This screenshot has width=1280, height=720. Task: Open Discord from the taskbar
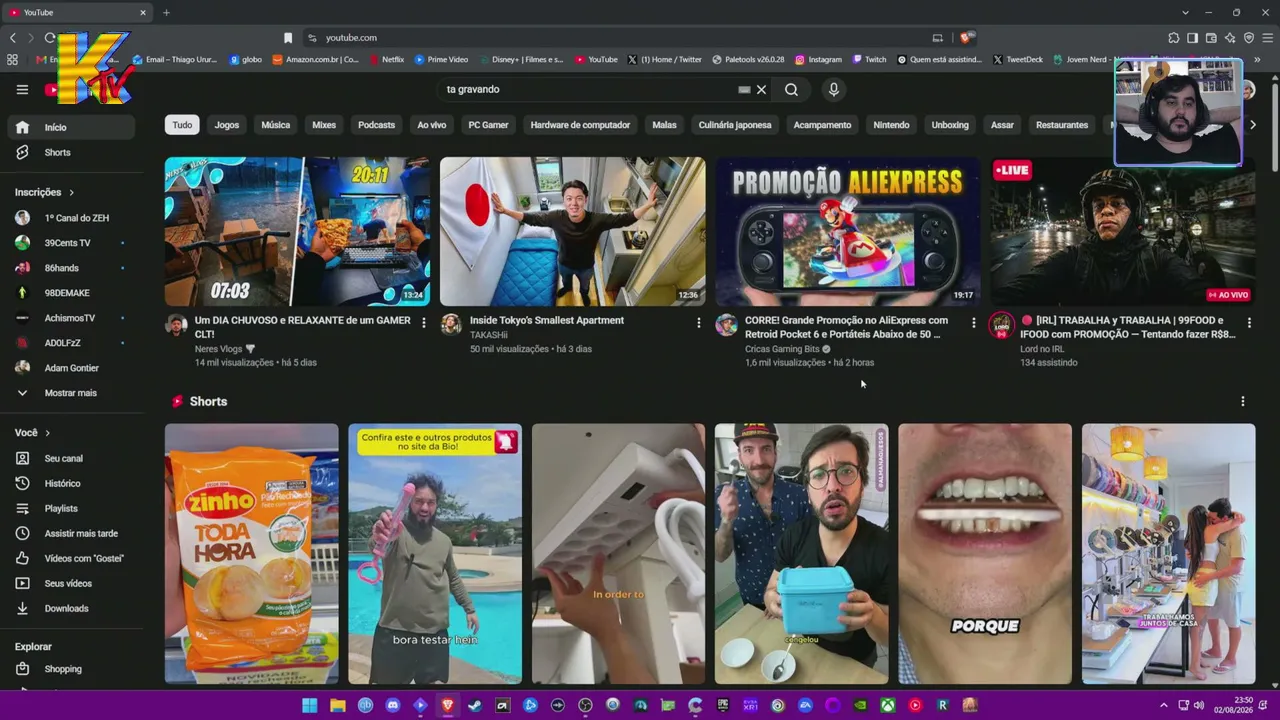392,705
